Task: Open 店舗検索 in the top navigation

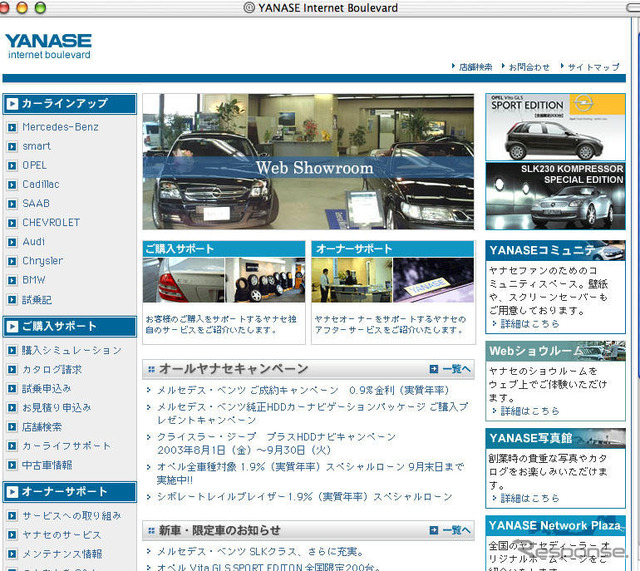Action: (x=476, y=67)
